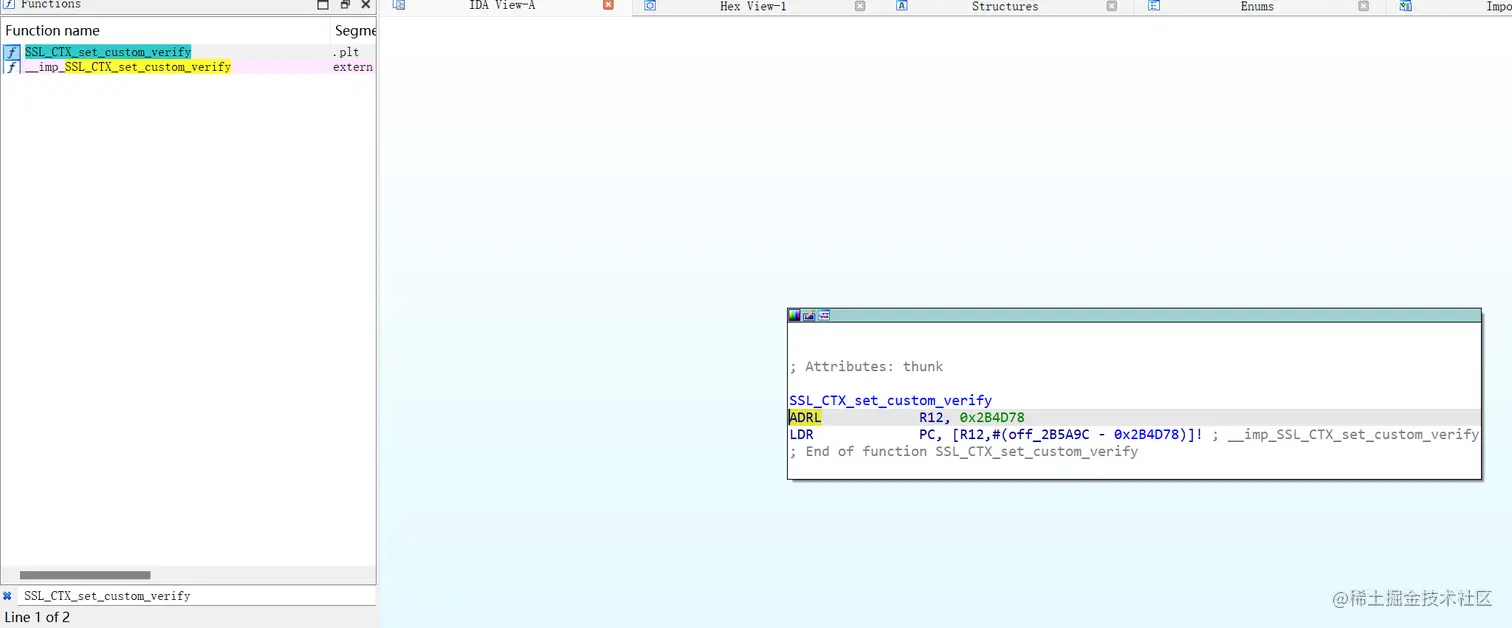Close the IDA View-A tab

click(x=609, y=6)
